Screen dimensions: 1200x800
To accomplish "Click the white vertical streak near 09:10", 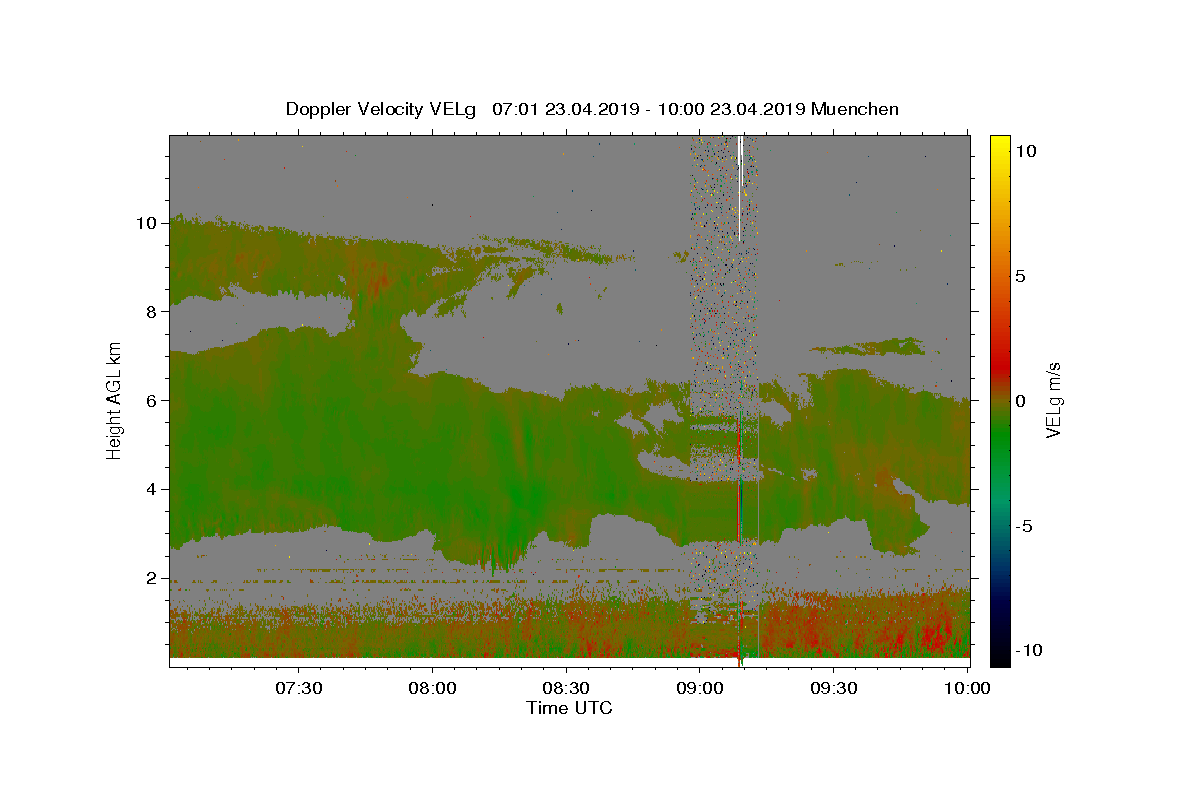I will tap(740, 188).
